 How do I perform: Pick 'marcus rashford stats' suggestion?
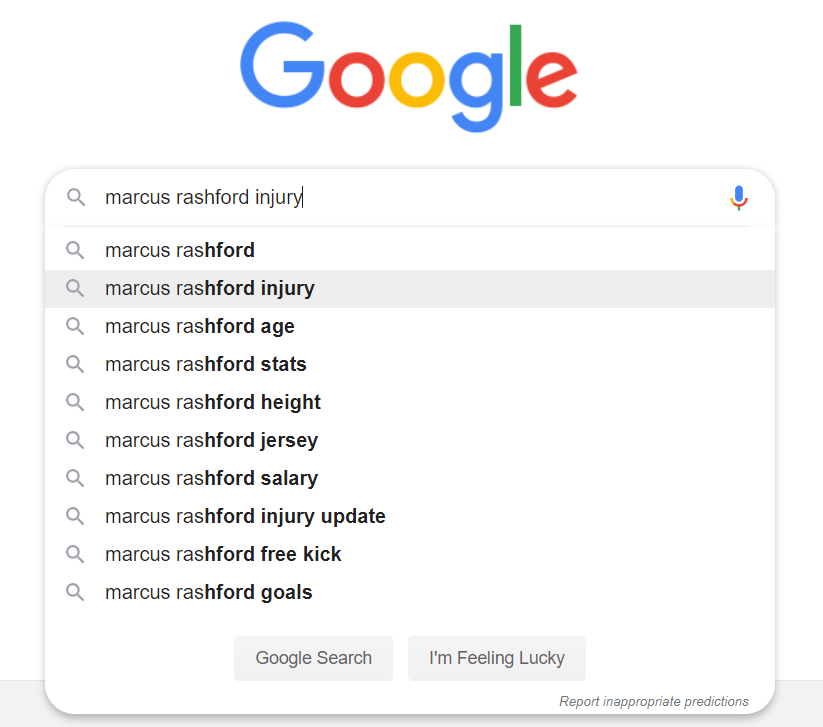410,364
